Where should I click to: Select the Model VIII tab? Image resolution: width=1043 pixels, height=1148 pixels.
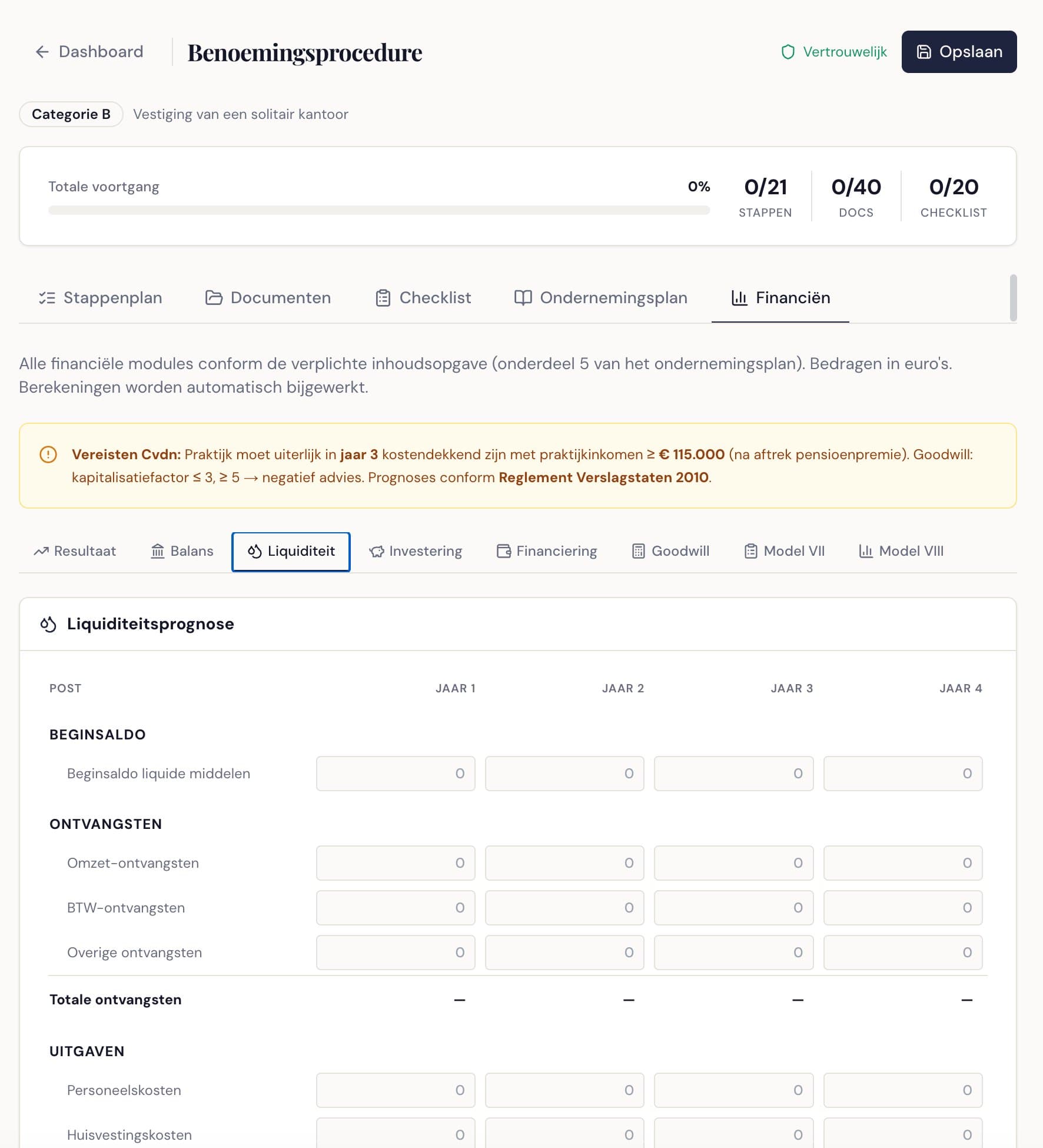(901, 552)
